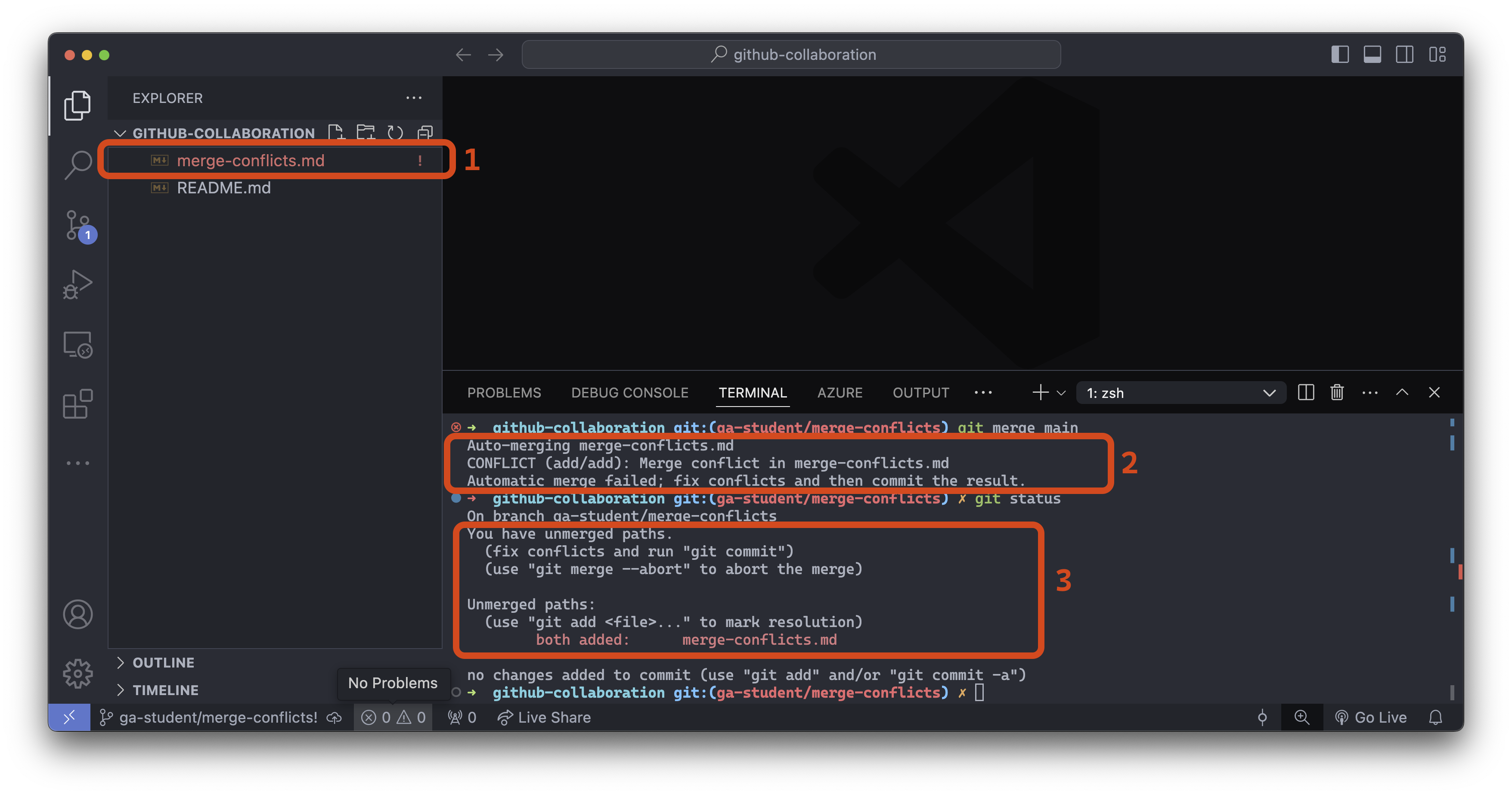The width and height of the screenshot is (1512, 795).
Task: Select the Run and Debug icon
Action: tap(78, 284)
